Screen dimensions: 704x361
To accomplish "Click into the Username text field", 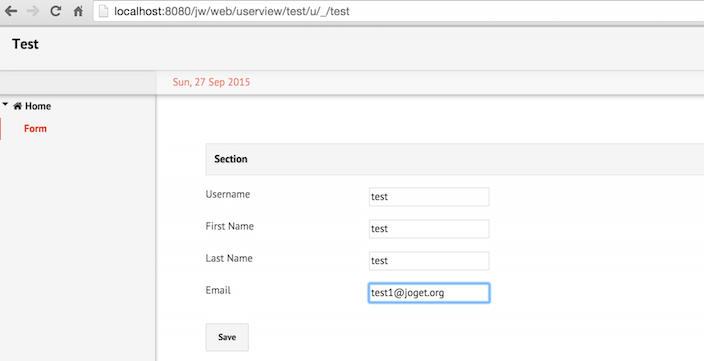I will tap(429, 197).
